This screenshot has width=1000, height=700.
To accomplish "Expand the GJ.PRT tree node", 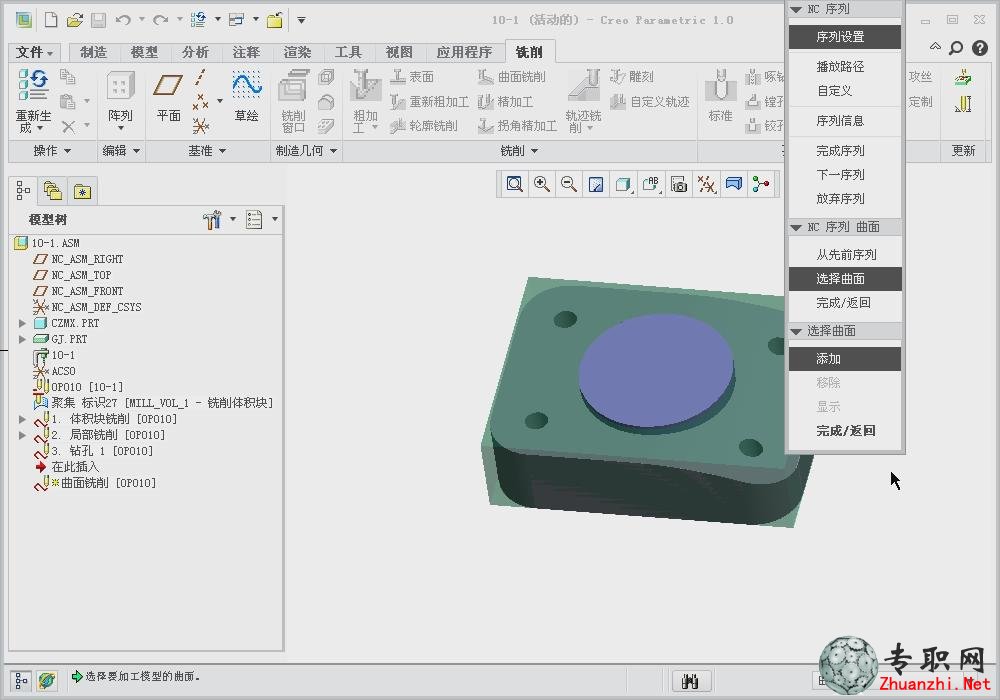I will click(22, 339).
